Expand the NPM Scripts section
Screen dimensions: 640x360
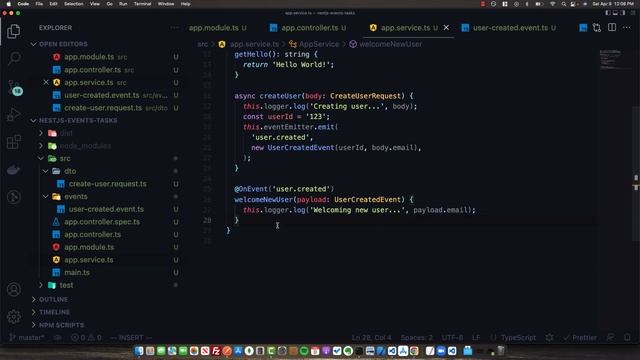coord(61,325)
